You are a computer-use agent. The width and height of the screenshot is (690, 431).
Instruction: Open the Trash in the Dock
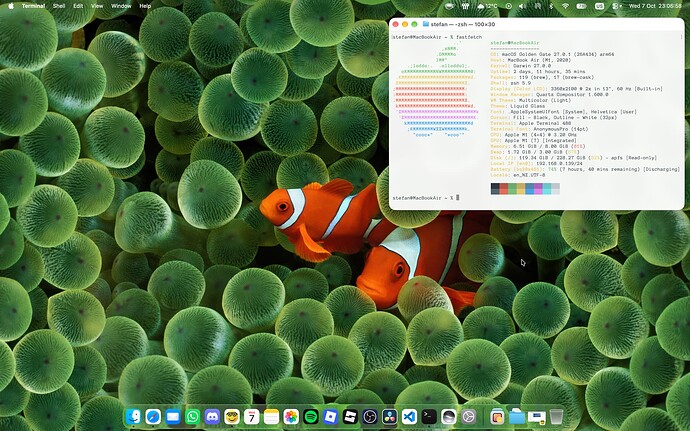[556, 416]
